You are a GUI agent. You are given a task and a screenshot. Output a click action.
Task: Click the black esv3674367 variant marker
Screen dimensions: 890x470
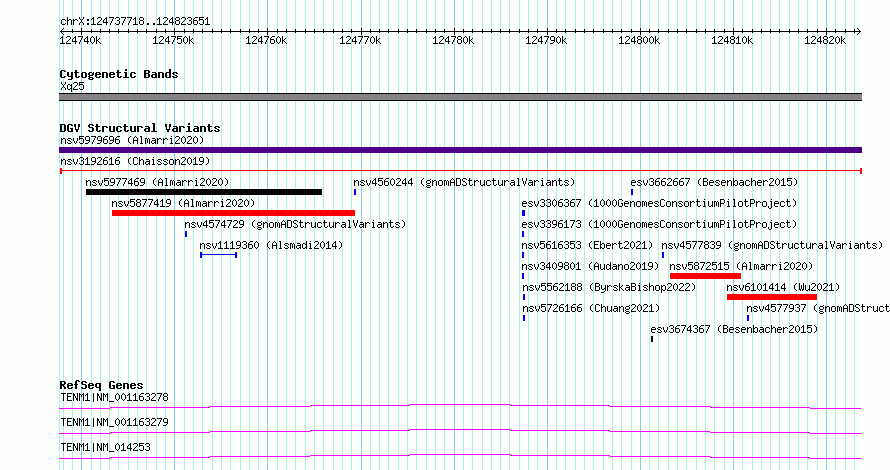[x=652, y=339]
